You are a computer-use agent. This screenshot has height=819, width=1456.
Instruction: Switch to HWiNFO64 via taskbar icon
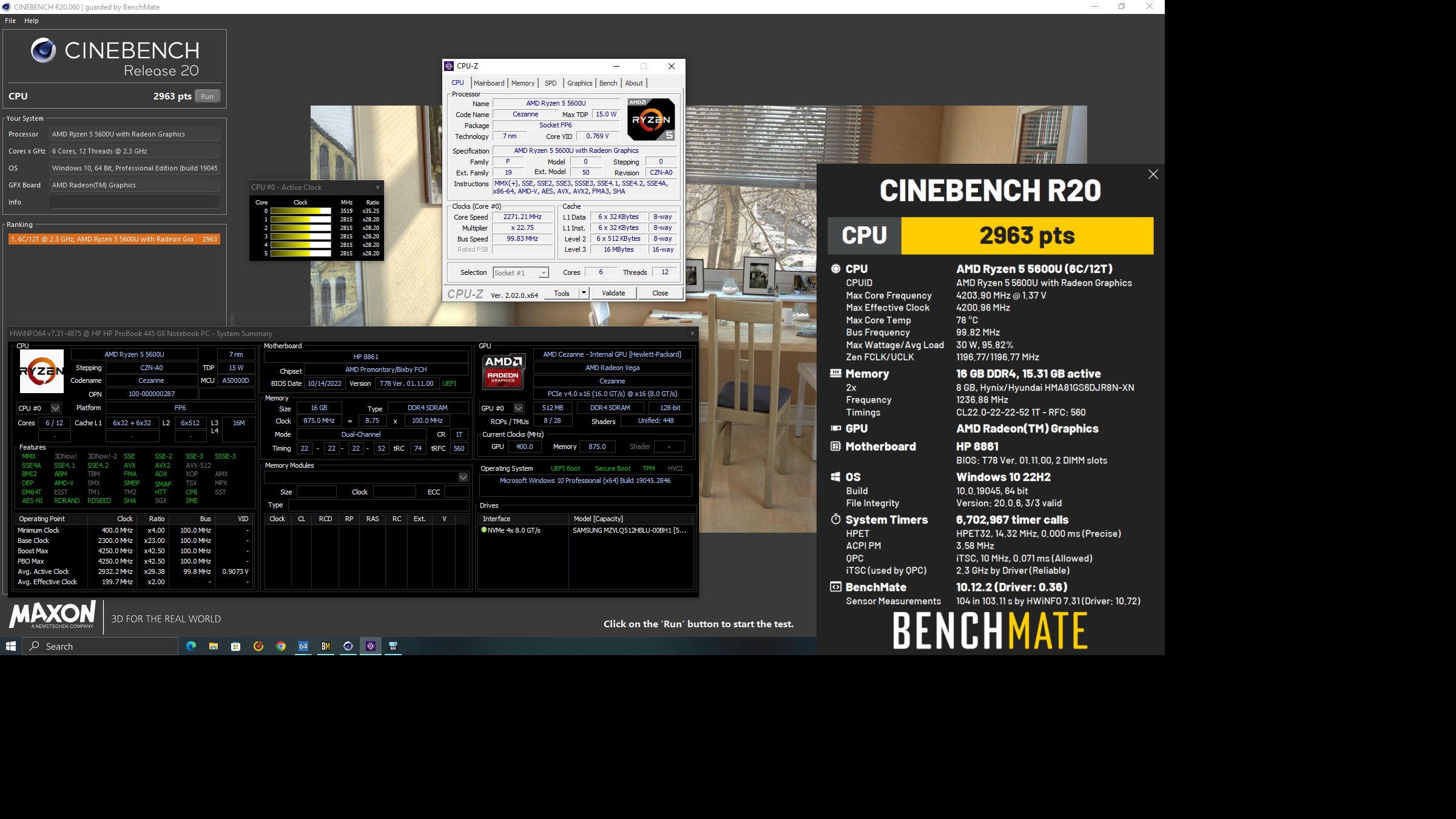click(x=303, y=646)
